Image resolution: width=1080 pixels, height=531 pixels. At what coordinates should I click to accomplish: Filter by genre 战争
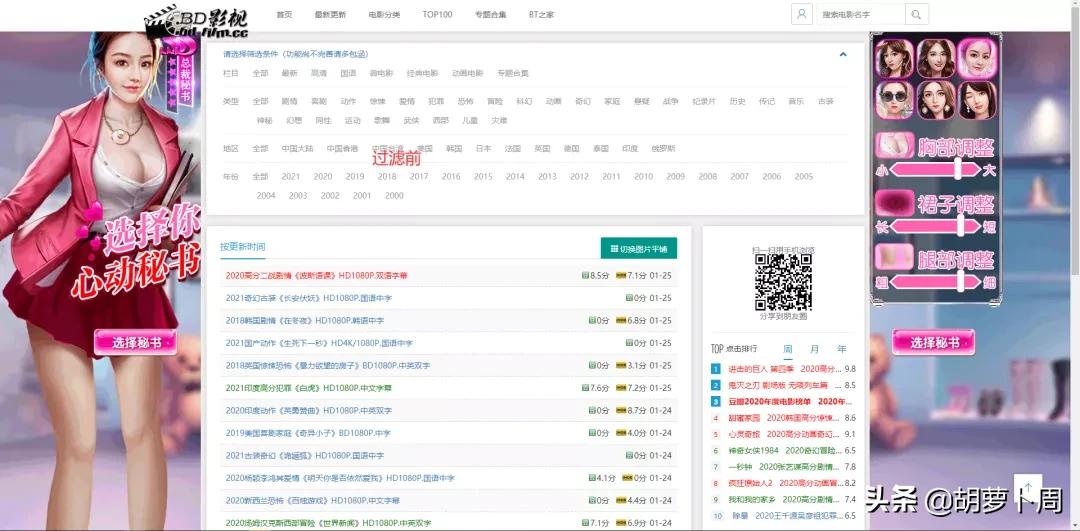(x=671, y=101)
